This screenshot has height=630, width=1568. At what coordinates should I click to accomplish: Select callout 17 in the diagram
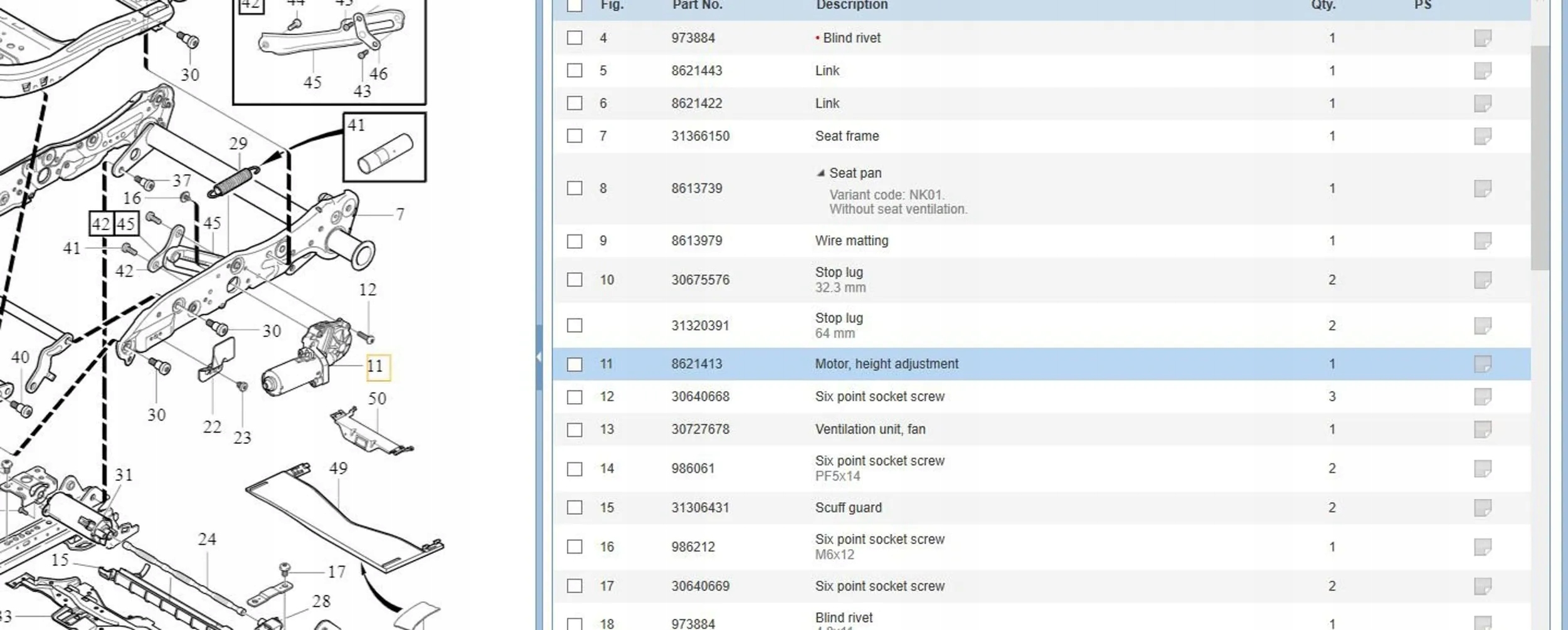tap(336, 572)
